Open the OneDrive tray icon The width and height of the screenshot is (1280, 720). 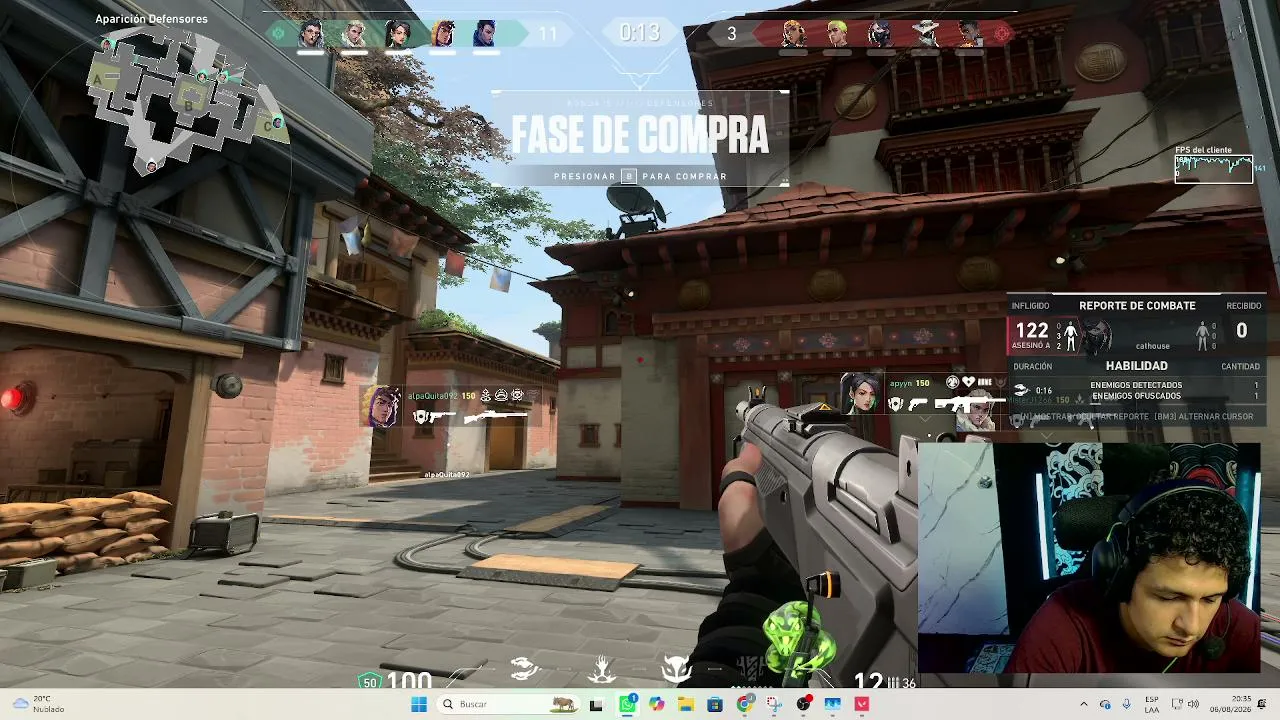(1105, 704)
